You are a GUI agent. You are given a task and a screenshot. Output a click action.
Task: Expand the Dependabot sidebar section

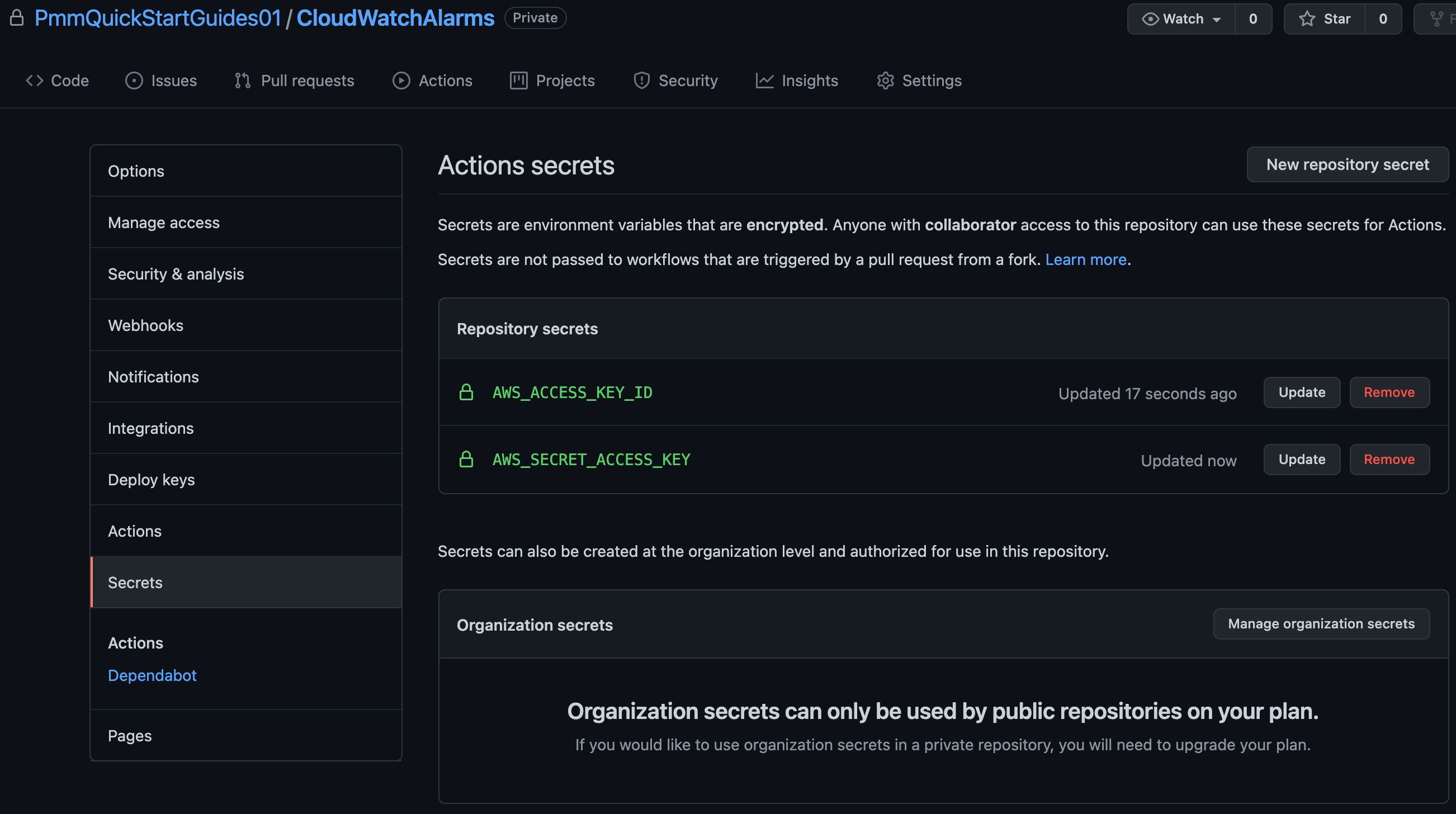[152, 675]
